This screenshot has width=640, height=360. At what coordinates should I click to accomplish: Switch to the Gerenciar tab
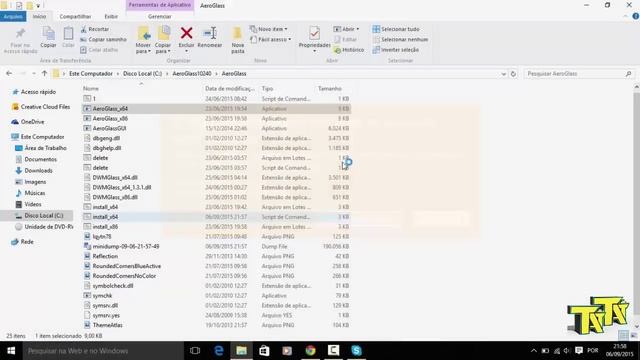[160, 16]
